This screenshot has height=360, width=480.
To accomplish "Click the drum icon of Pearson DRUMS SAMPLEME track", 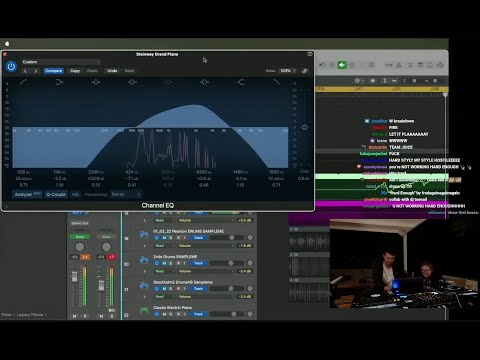I will point(144,235).
